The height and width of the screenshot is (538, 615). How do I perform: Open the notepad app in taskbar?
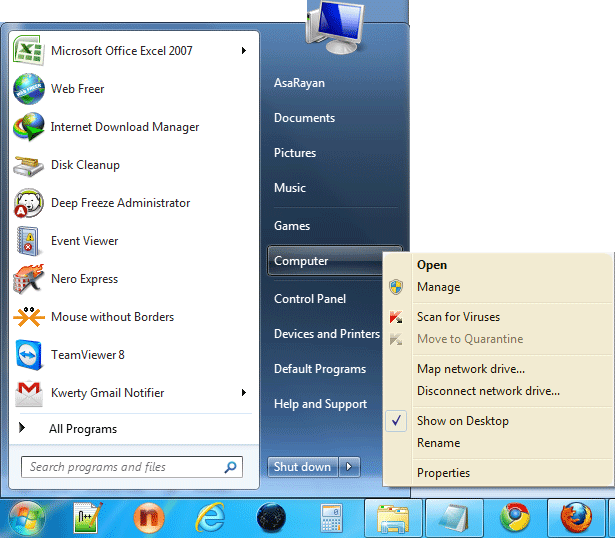coord(454,519)
